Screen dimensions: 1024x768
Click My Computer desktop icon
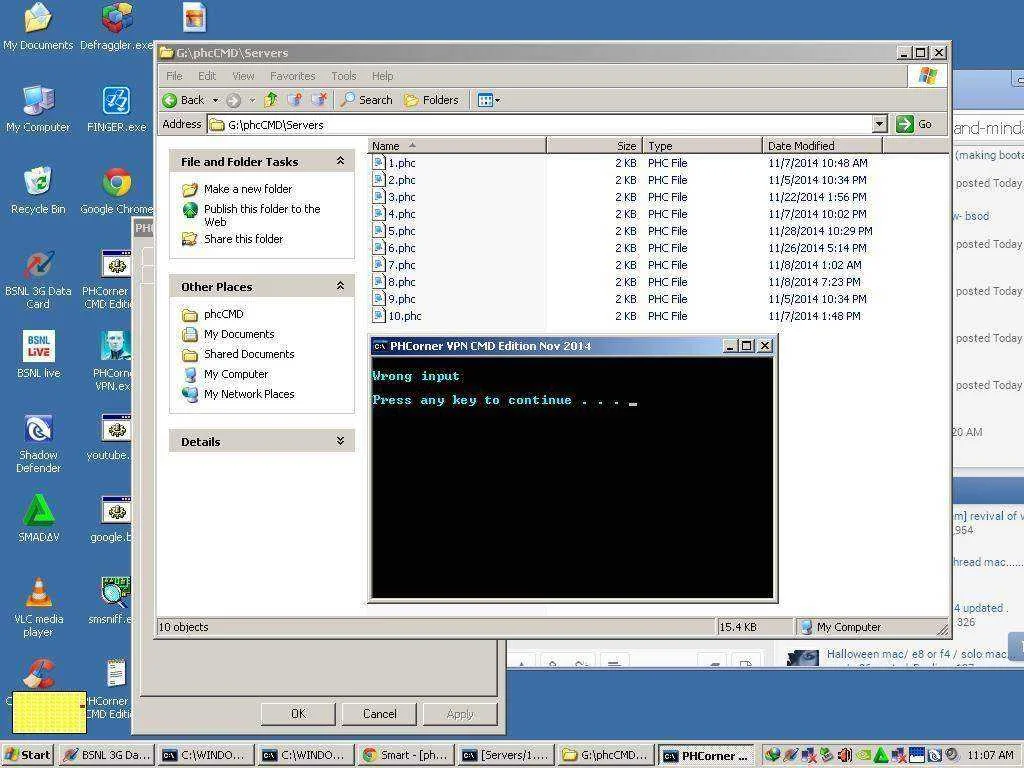tap(38, 108)
